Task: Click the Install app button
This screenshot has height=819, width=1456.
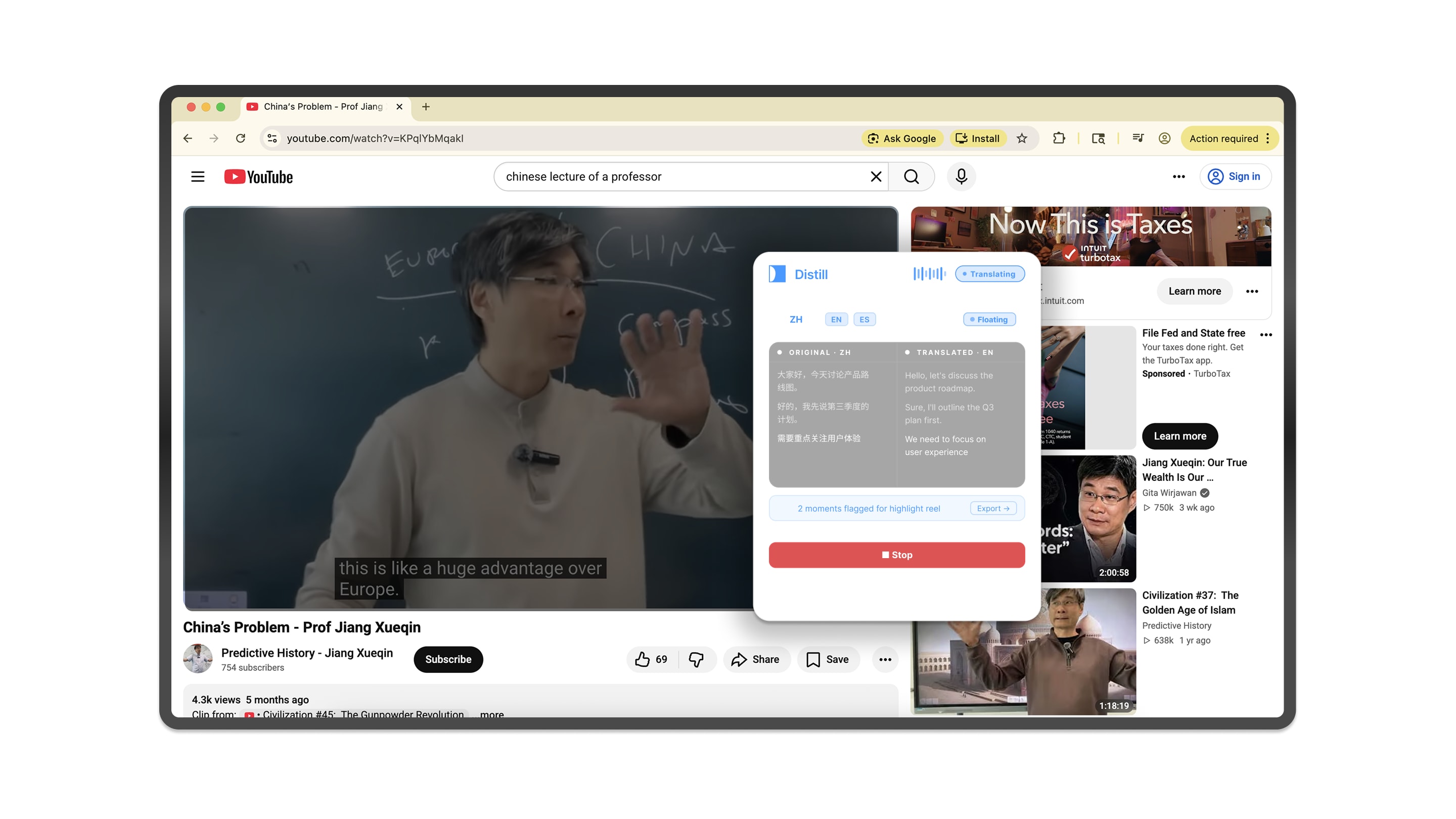Action: point(978,139)
